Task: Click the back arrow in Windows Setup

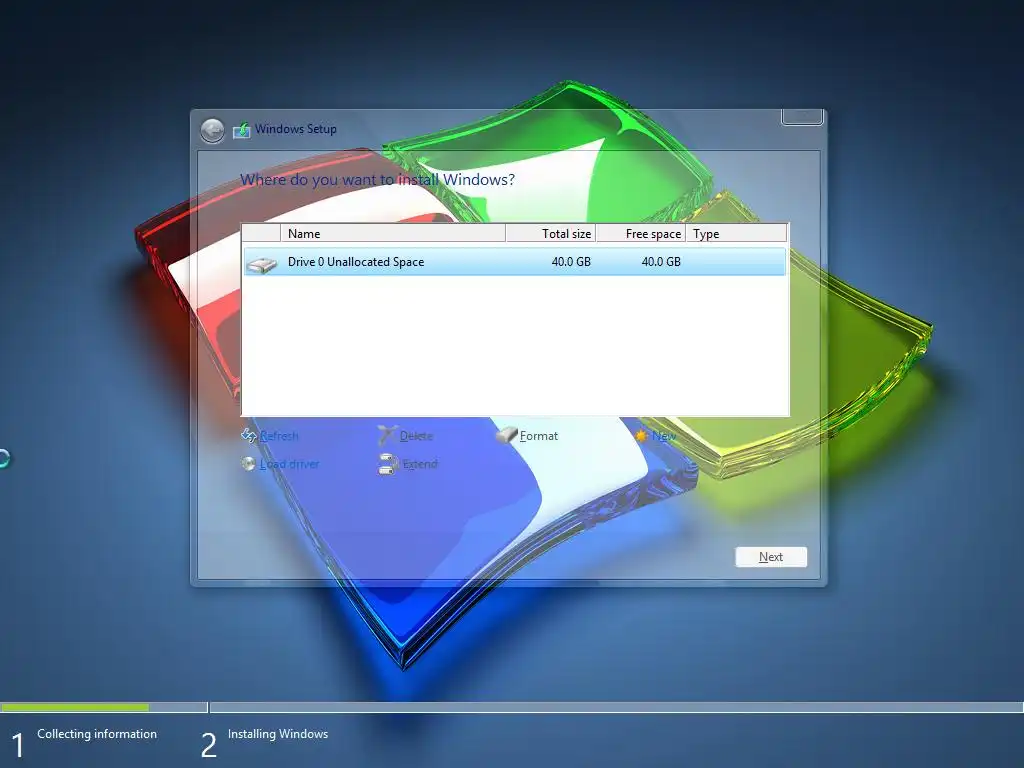Action: coord(212,131)
